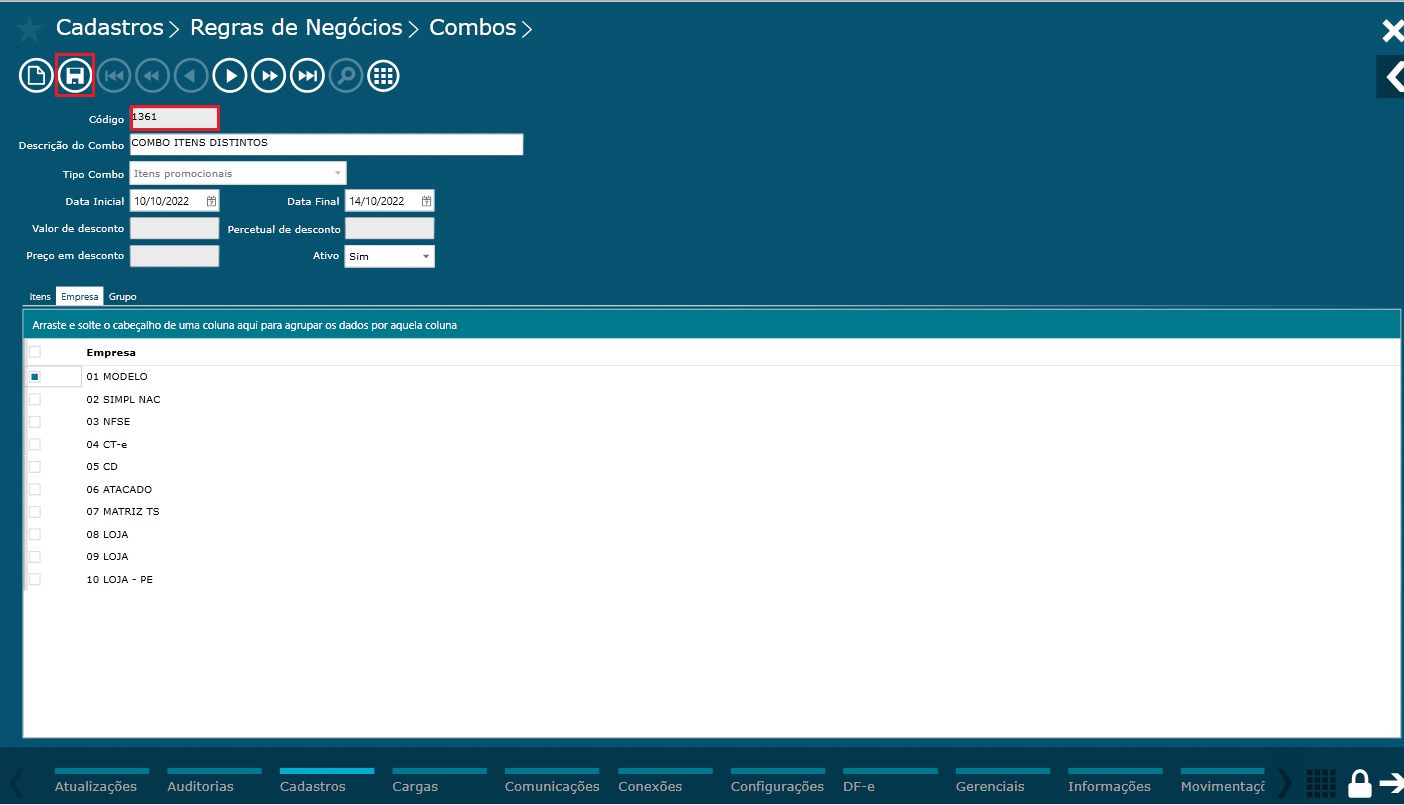Screen dimensions: 1404x805
Task: Select row text 06 ATACADO
Action: 119,490
